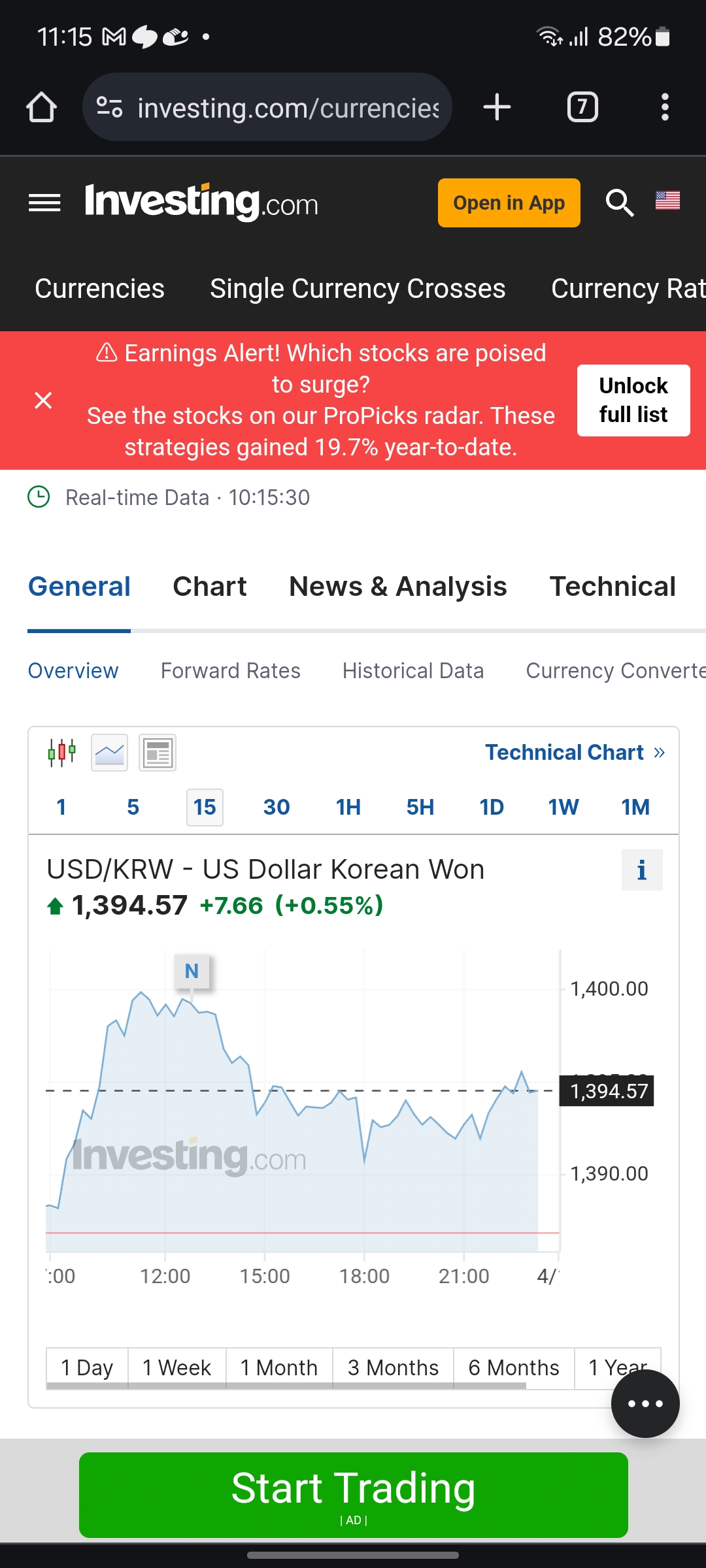Open a new browser tab
This screenshot has width=706, height=1568.
[x=497, y=107]
